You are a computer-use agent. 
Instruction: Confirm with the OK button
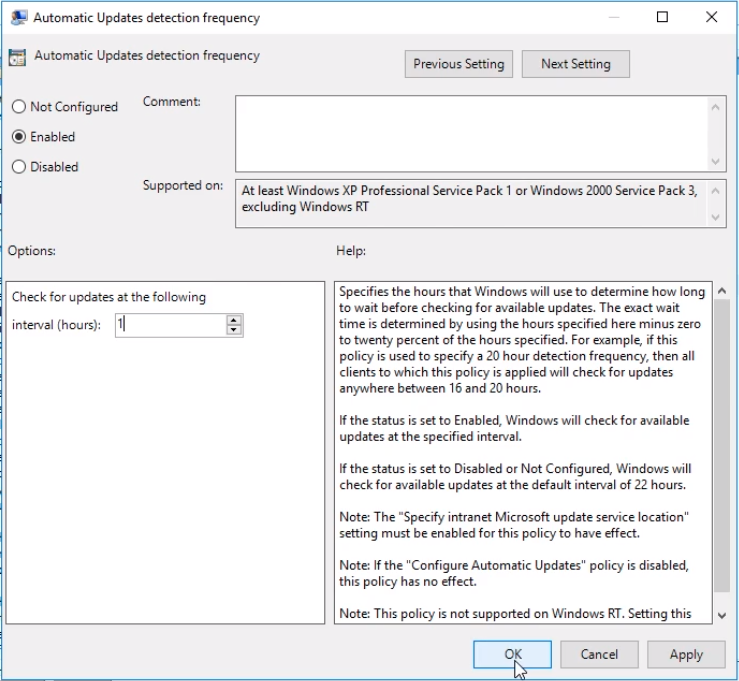tap(512, 654)
